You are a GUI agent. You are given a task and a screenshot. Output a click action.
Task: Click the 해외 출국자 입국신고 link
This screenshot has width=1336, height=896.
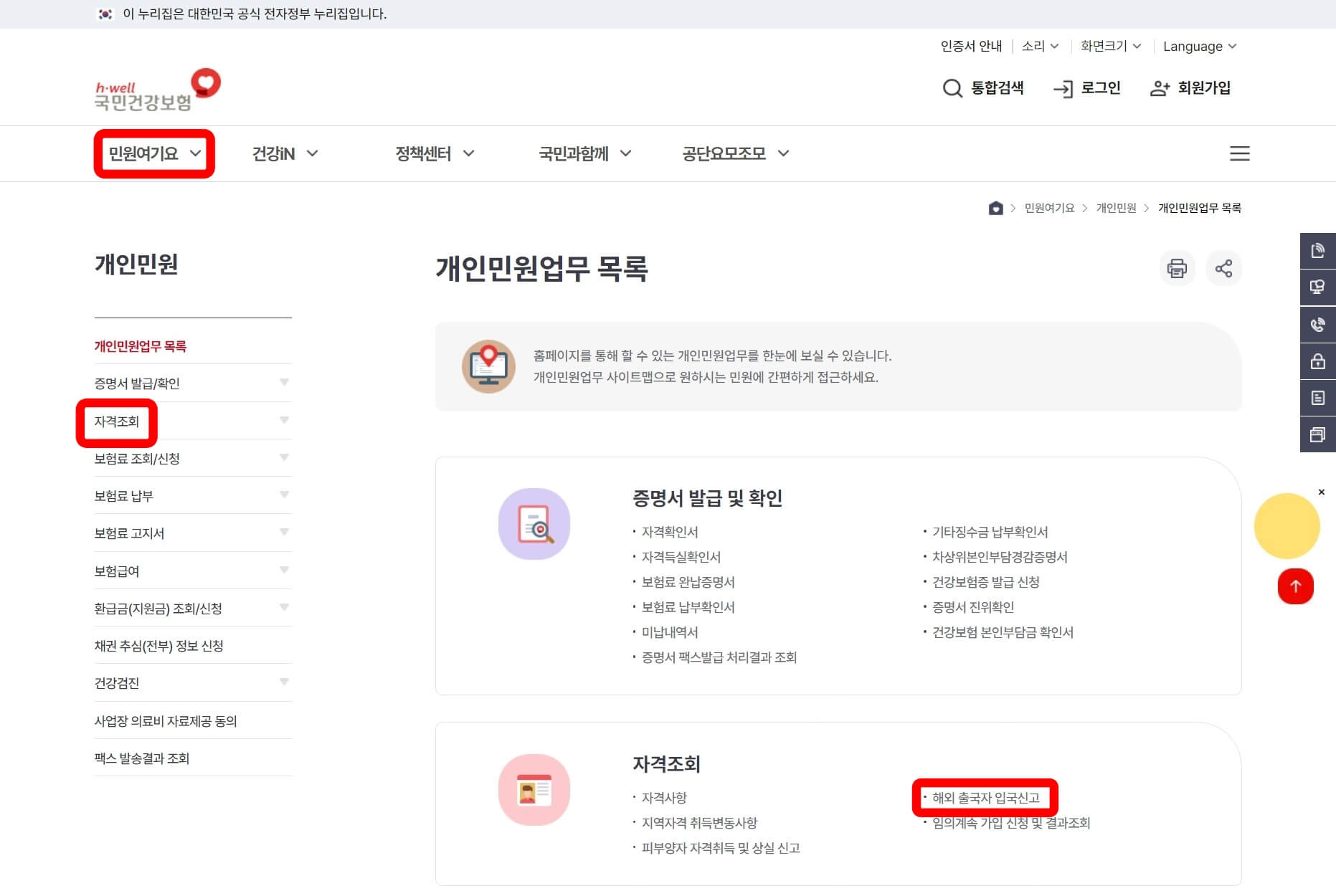click(x=984, y=797)
